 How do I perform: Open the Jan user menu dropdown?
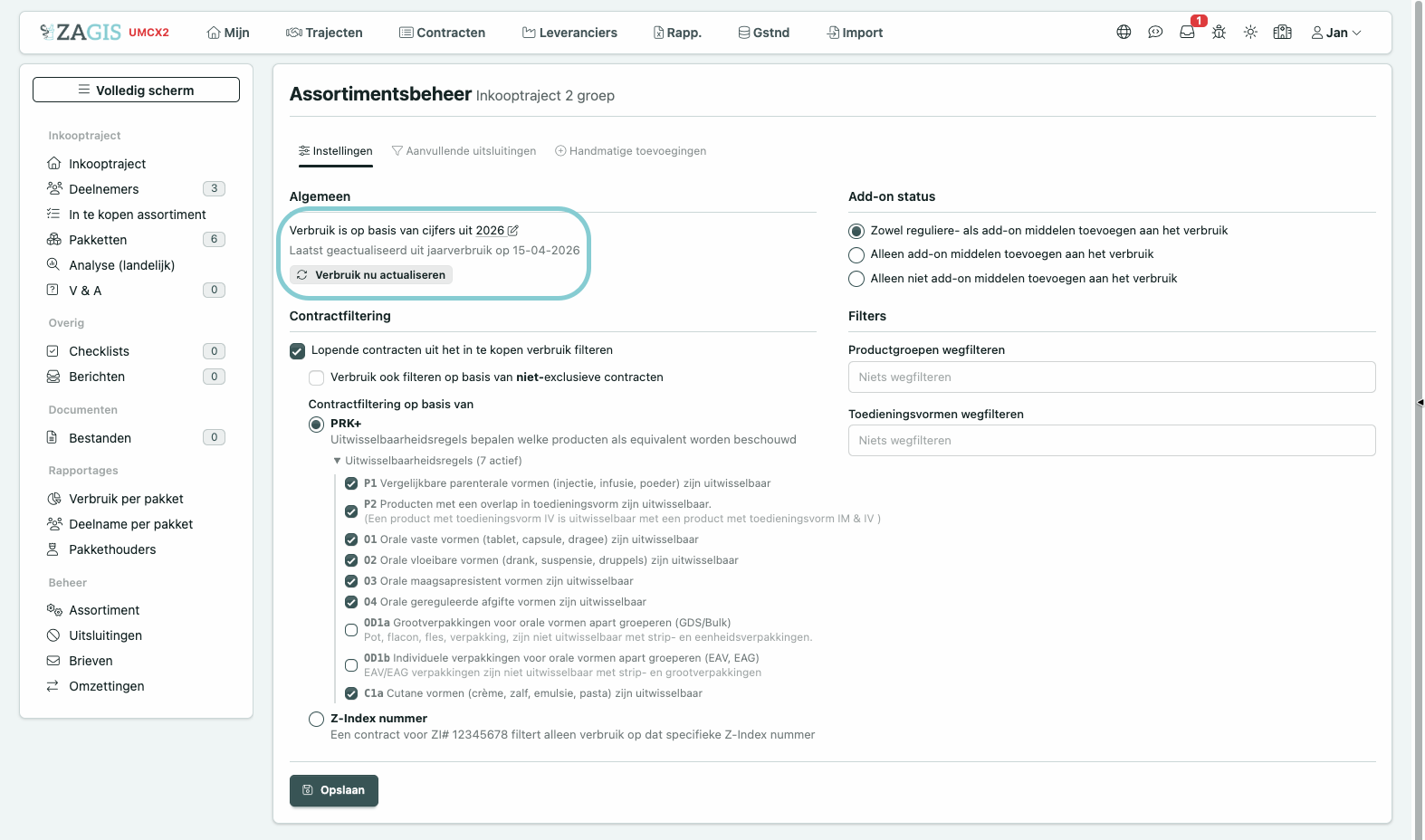pos(1336,33)
